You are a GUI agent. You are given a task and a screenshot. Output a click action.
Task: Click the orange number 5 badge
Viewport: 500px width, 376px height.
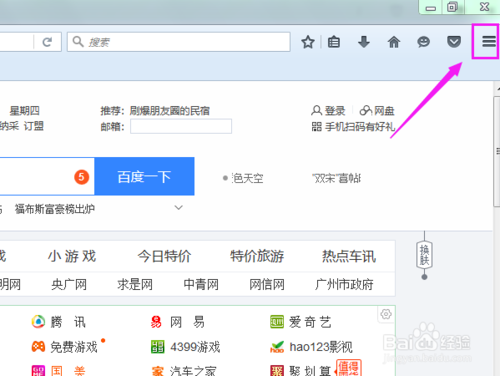(81, 177)
